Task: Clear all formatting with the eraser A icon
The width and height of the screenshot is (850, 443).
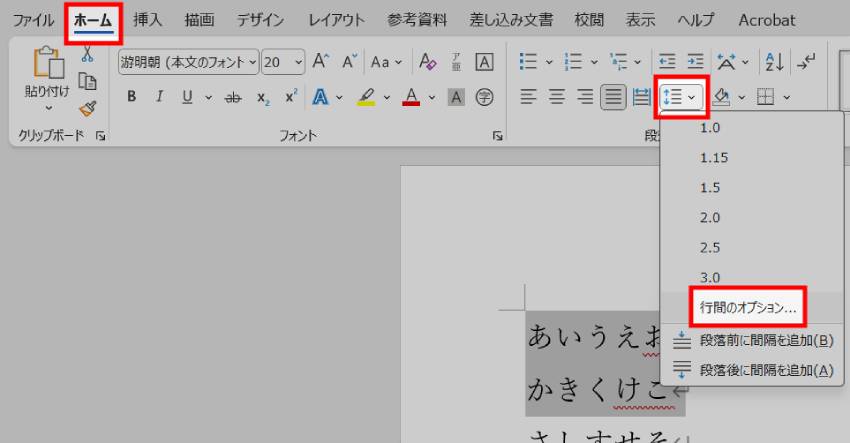Action: (428, 62)
